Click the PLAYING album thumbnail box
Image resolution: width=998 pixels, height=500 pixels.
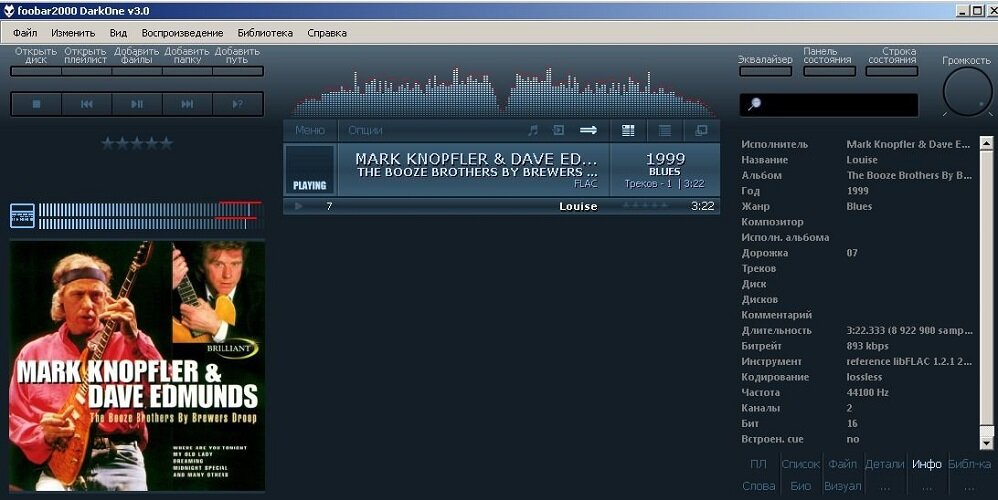[x=310, y=169]
